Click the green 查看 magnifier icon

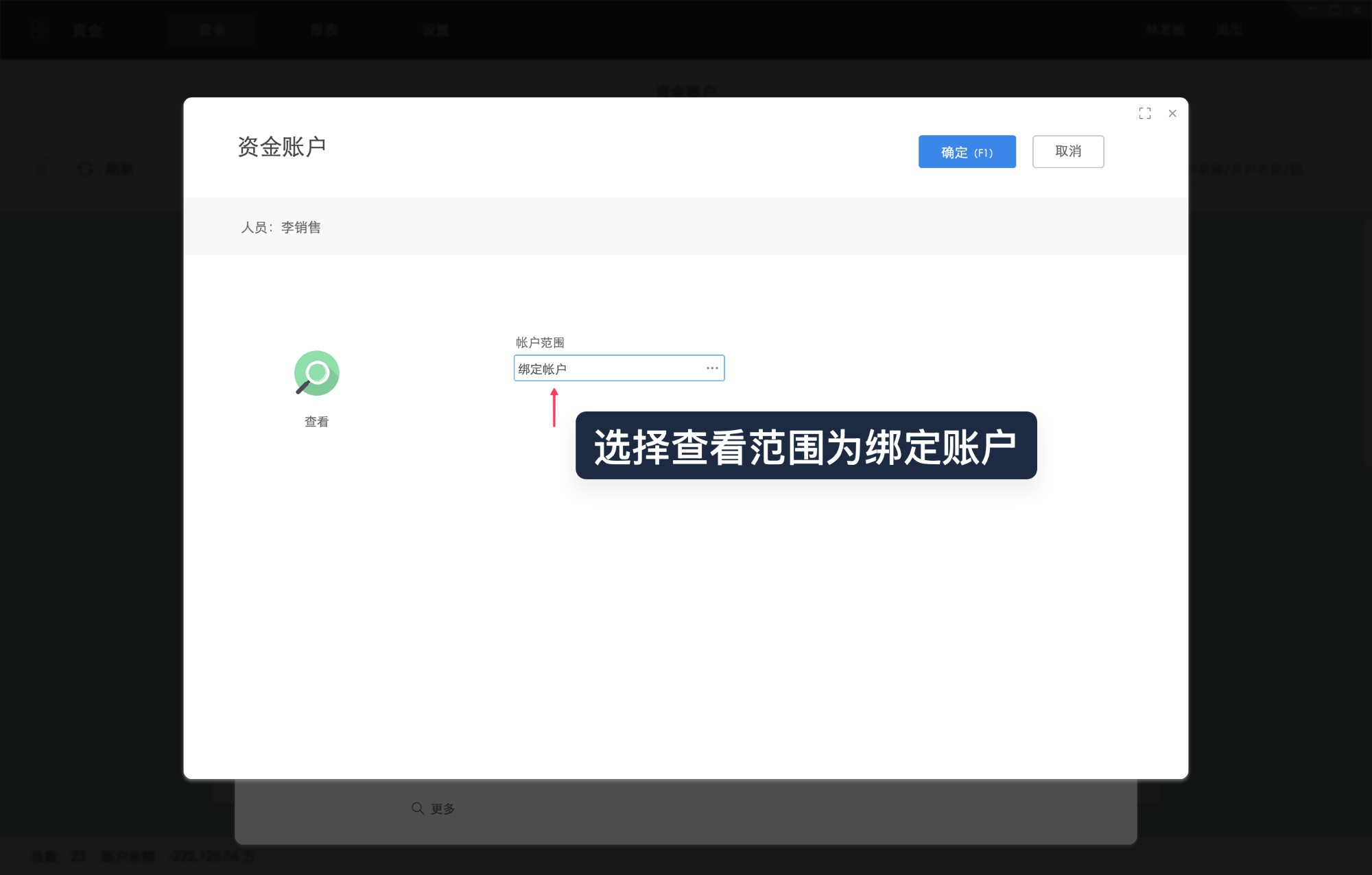click(x=316, y=372)
